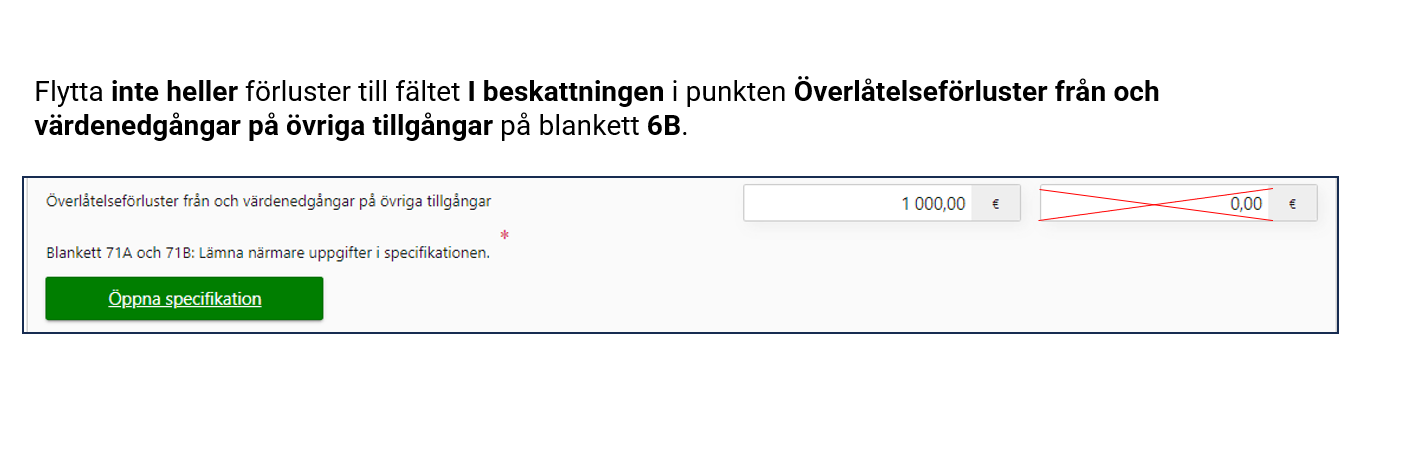Click the form label starting "Överlåtelseförluster" inside the panel
This screenshot has height=451, width=1411.
point(268,202)
